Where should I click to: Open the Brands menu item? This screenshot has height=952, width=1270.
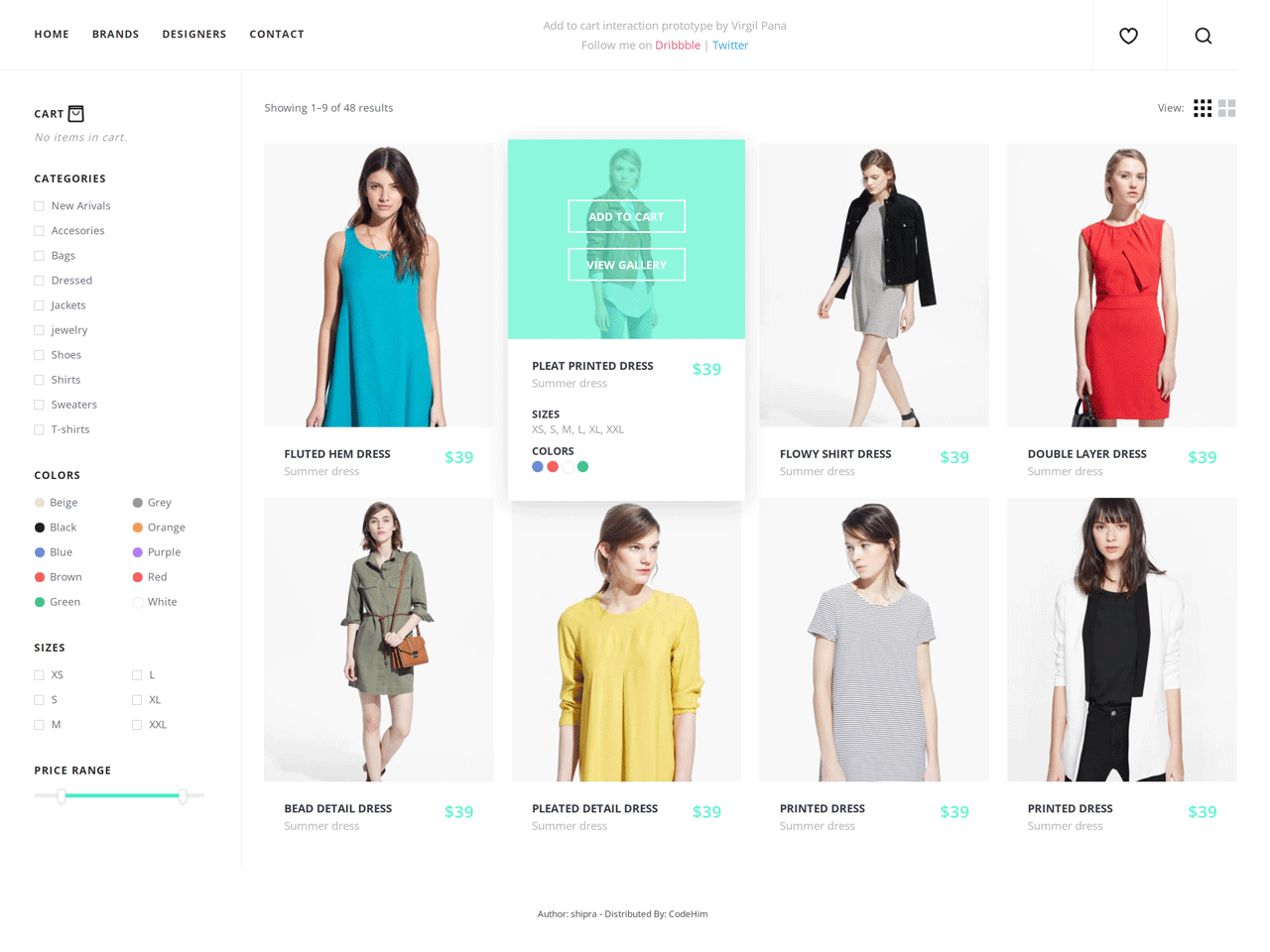click(115, 34)
